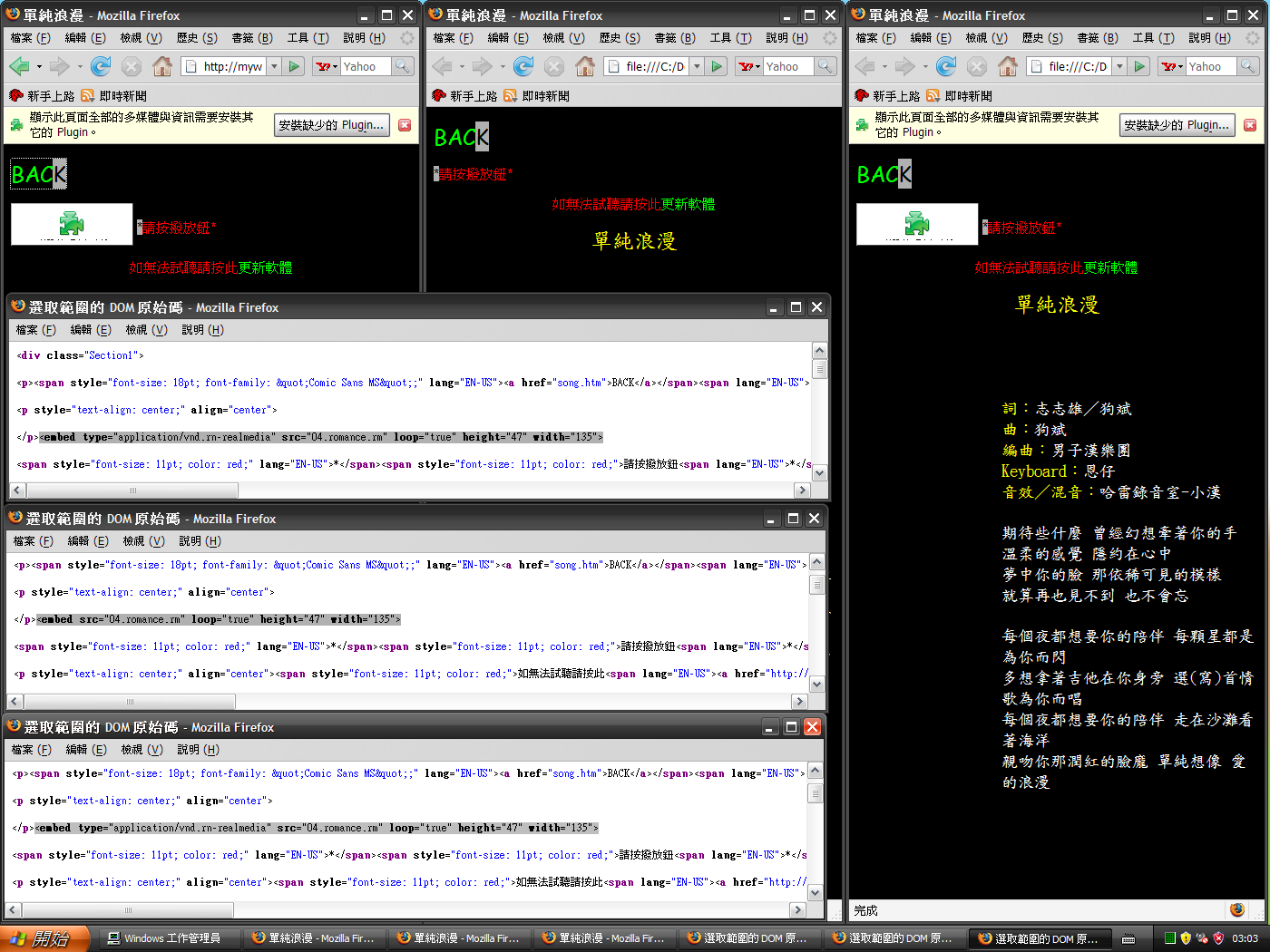Click the Home icon in the leftmost Firefox window

[162, 66]
